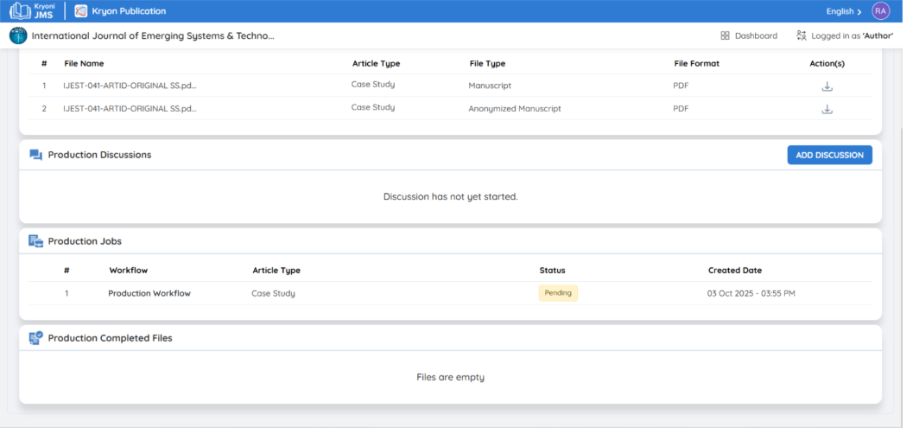Click the Kryon Publication text
The width and height of the screenshot is (903, 429).
(x=128, y=11)
